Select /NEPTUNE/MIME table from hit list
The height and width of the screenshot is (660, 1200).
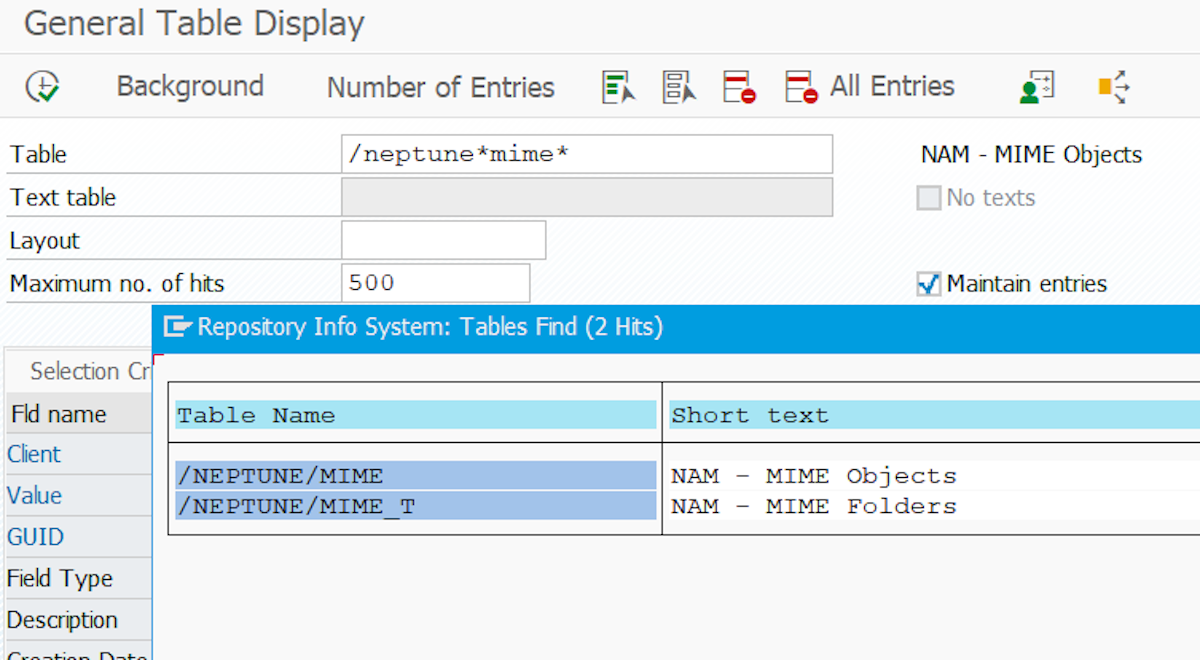click(415, 476)
